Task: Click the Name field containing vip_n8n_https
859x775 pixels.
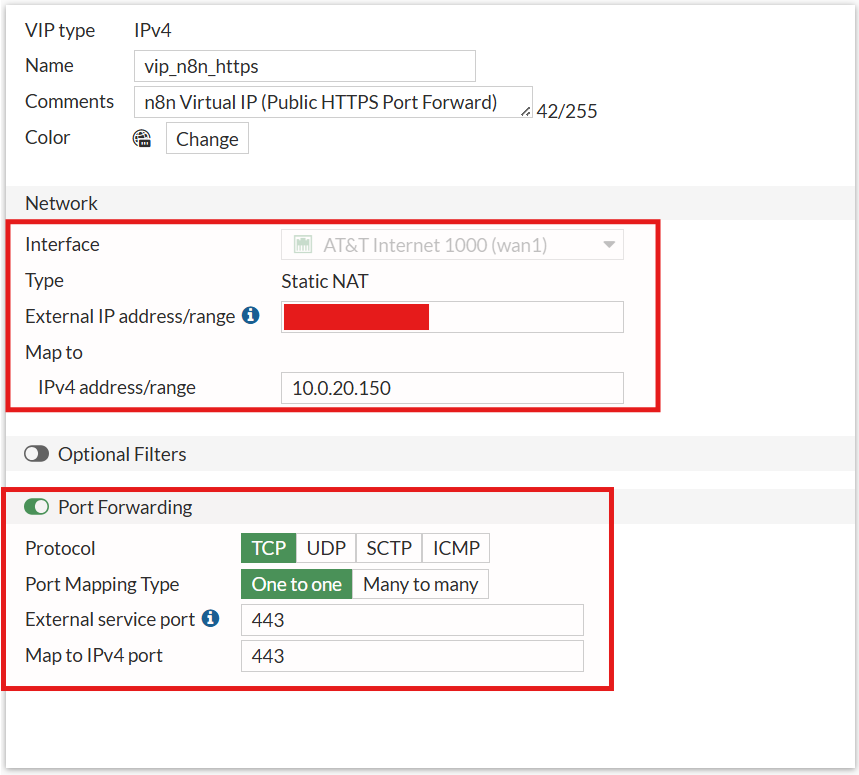Action: 304,66
